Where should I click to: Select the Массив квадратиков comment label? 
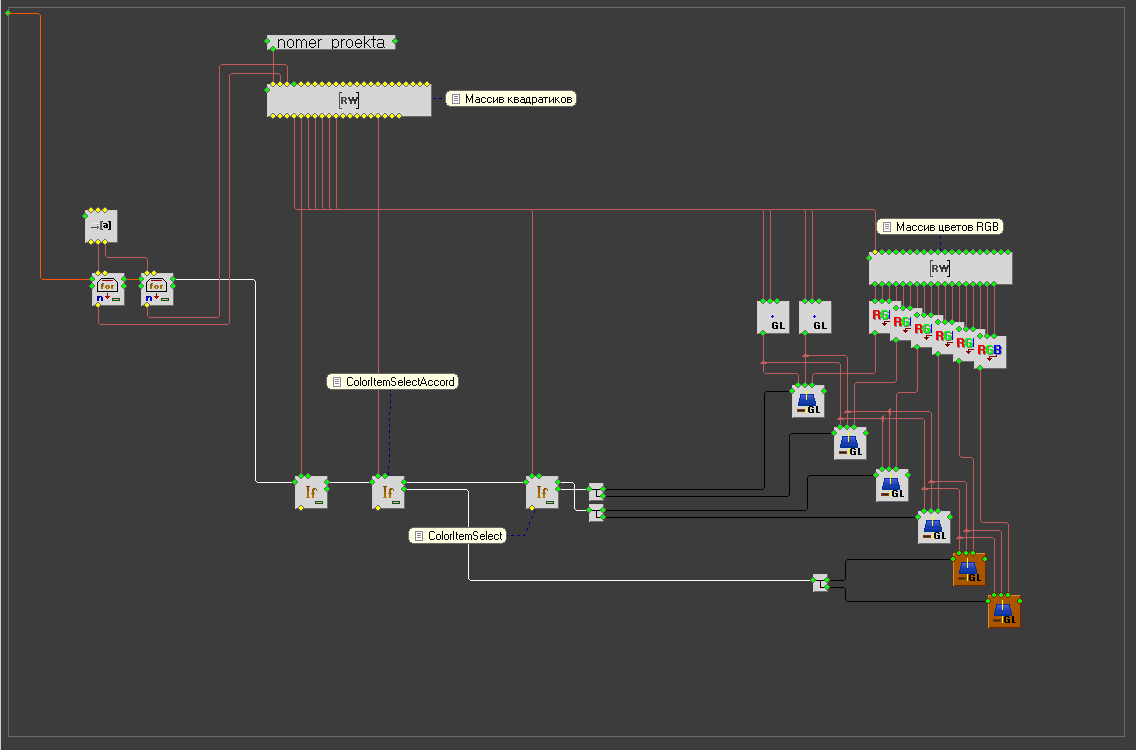(511, 99)
